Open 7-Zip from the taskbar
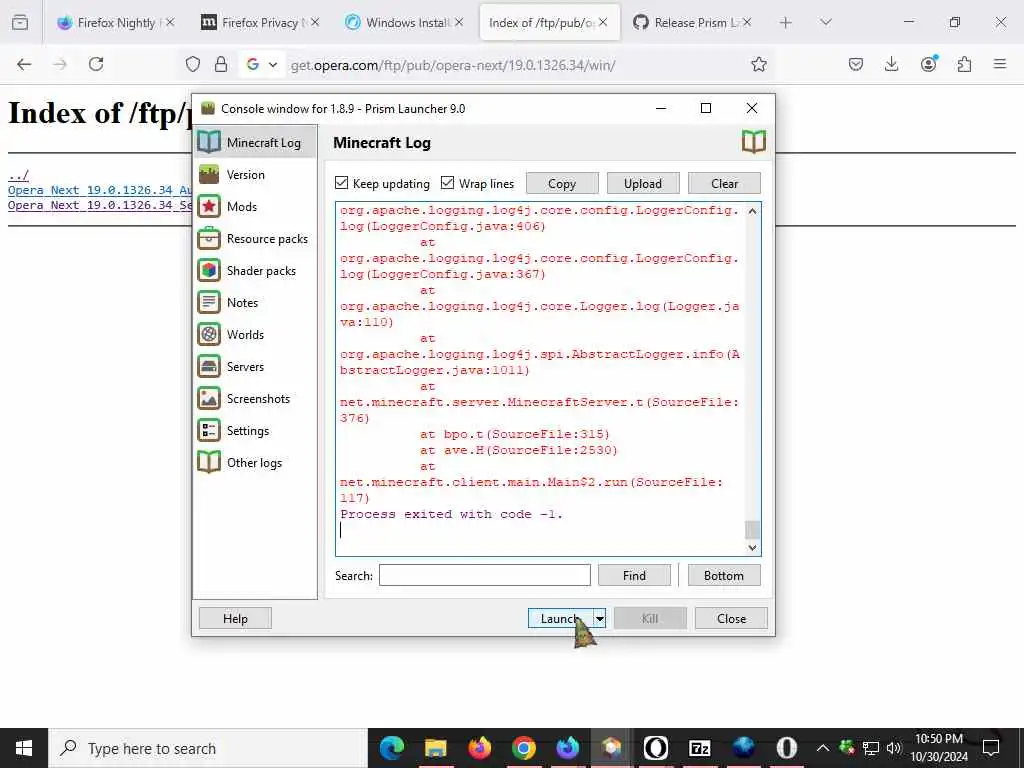Viewport: 1024px width, 768px height. coord(699,748)
